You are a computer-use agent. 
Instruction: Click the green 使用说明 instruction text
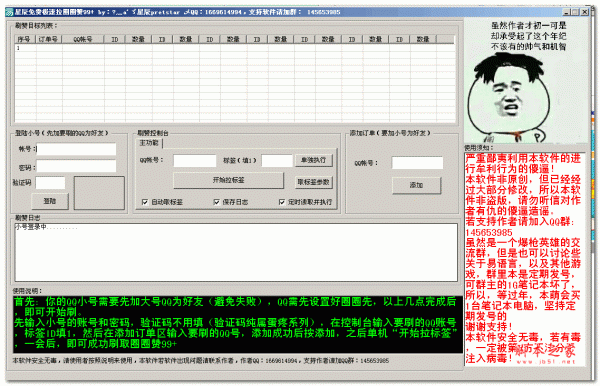(238, 324)
